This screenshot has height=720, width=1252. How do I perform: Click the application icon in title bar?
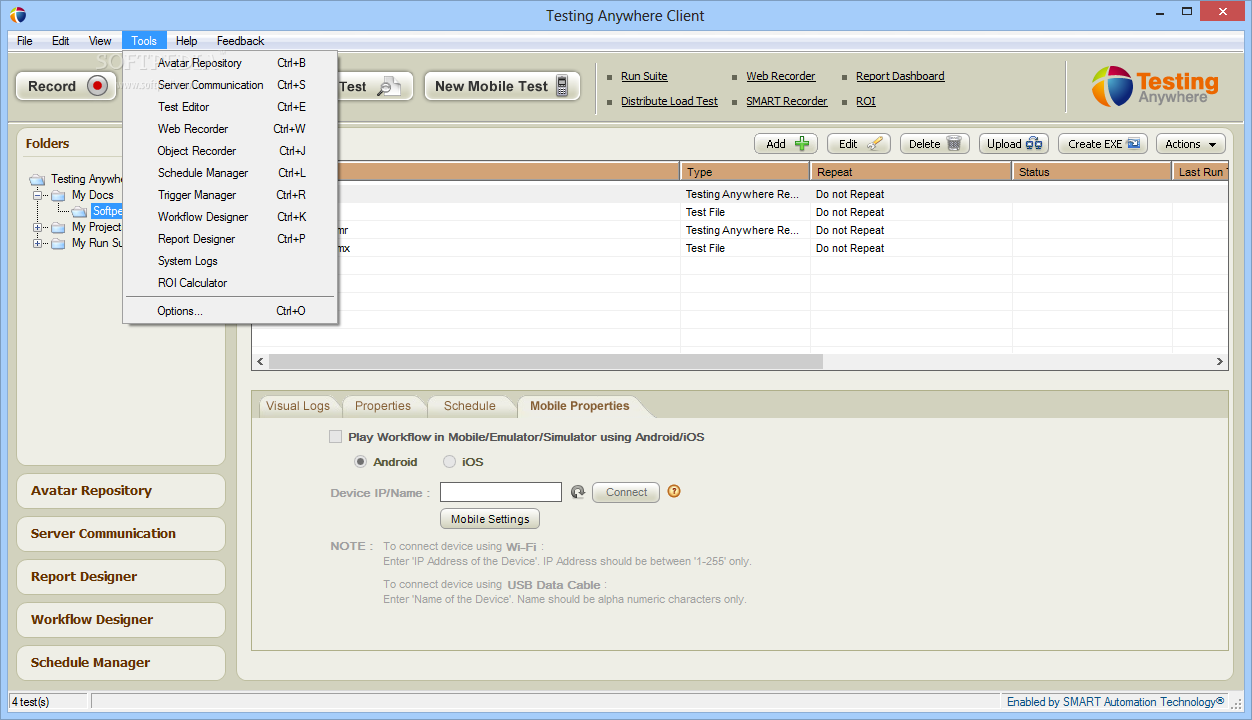pos(18,15)
